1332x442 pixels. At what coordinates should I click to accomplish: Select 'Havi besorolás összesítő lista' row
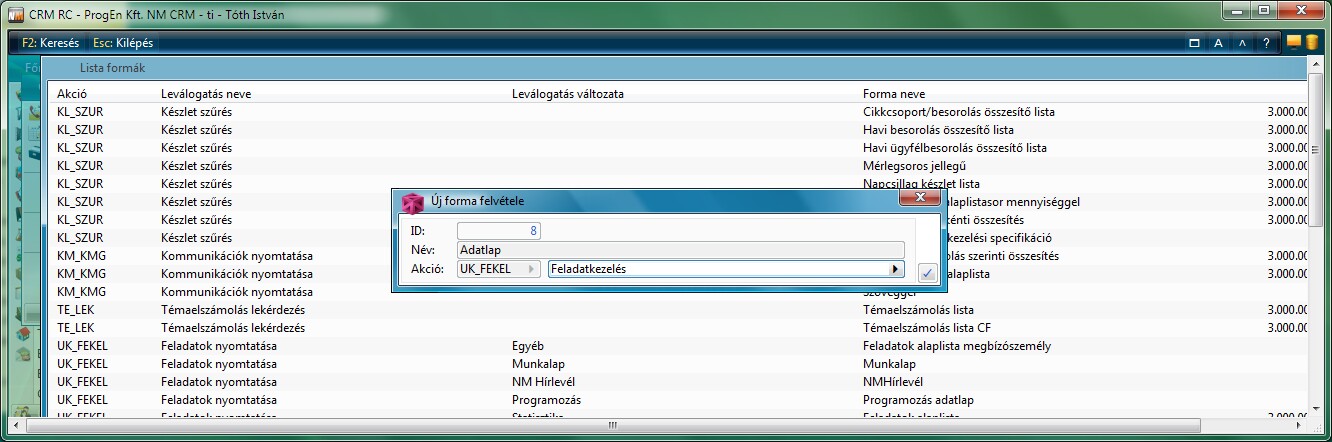(677, 130)
